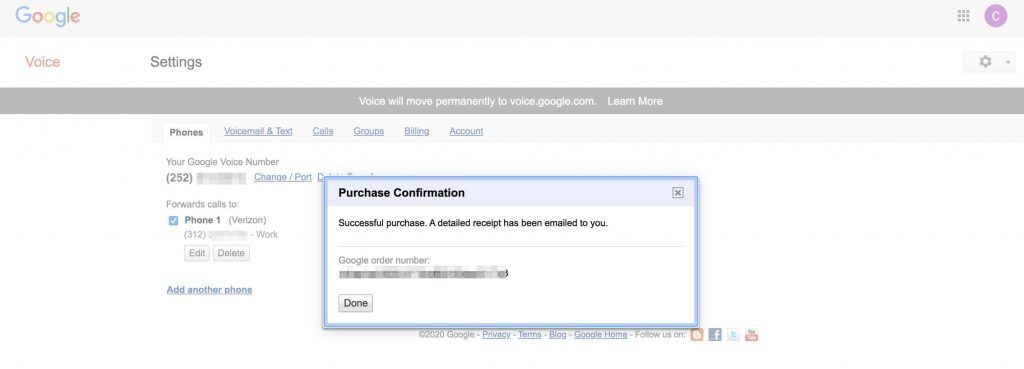Open the Calls tab
This screenshot has height=369, width=1024.
(323, 131)
